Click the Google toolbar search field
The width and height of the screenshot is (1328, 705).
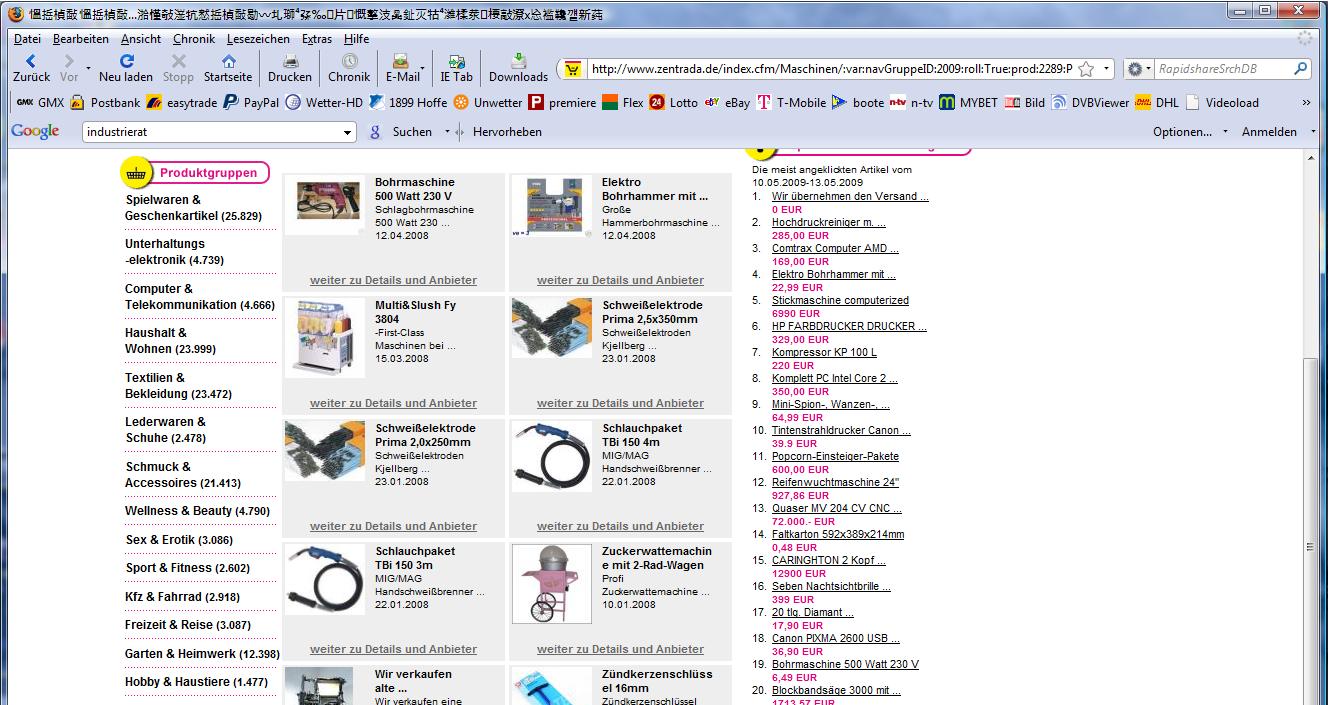(212, 132)
